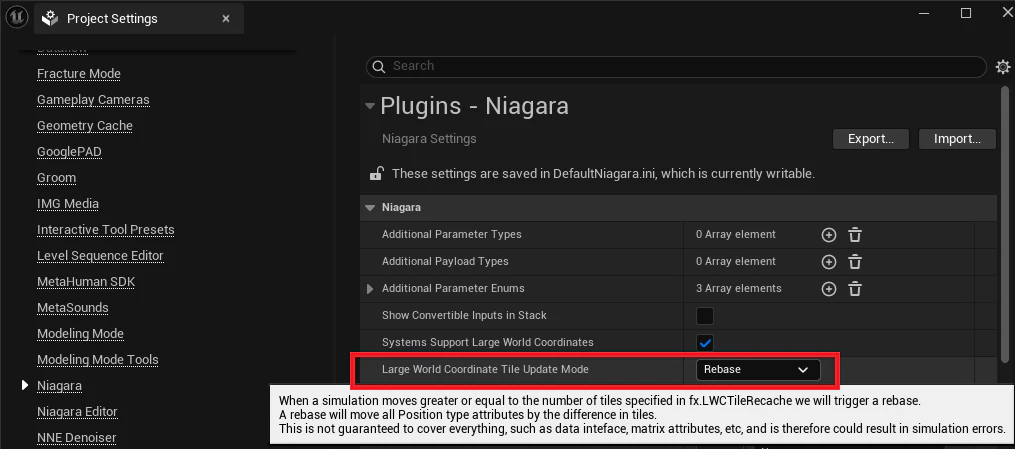Clear Additional Parameter Enums array

pos(855,289)
